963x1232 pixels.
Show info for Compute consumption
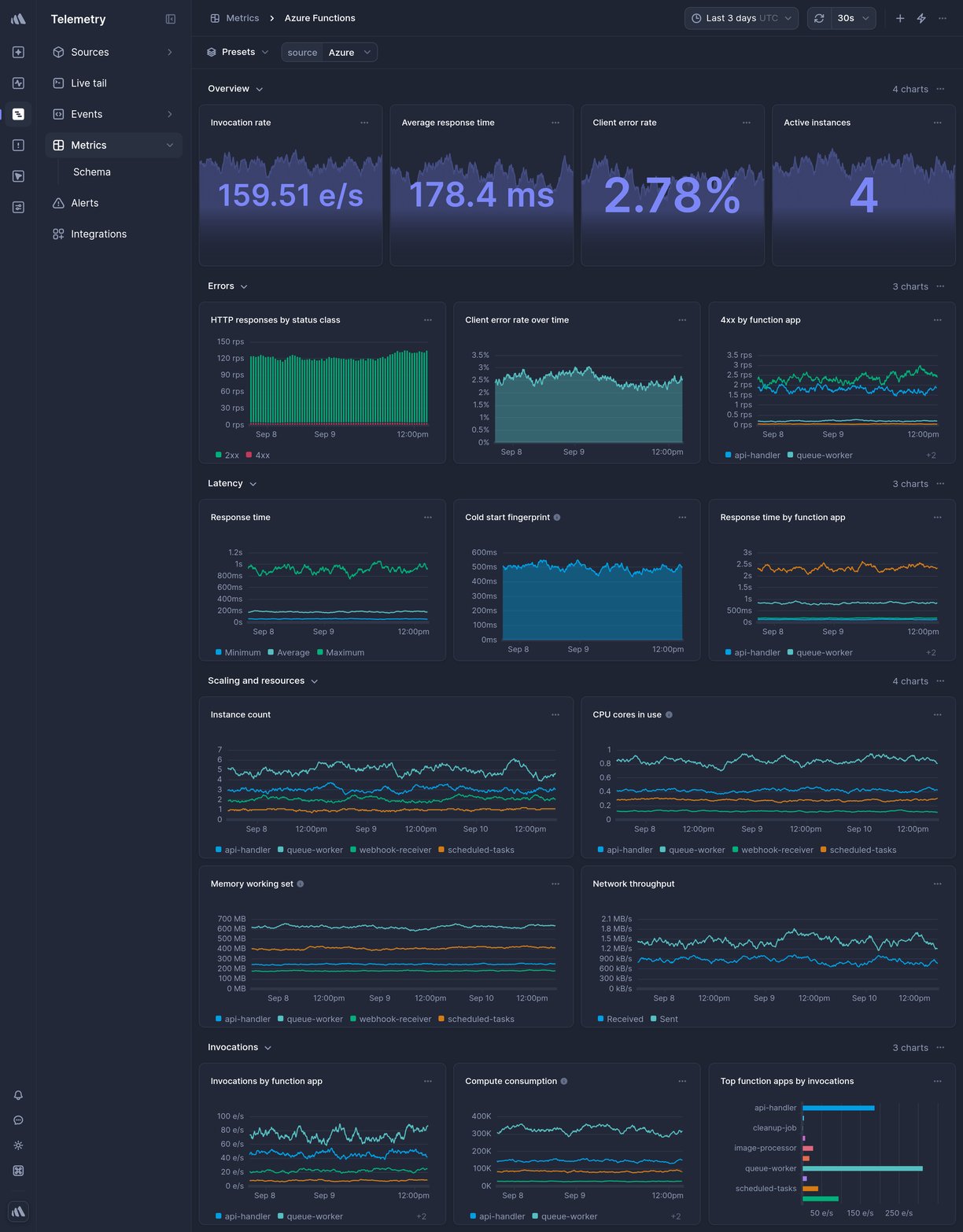tap(564, 1082)
